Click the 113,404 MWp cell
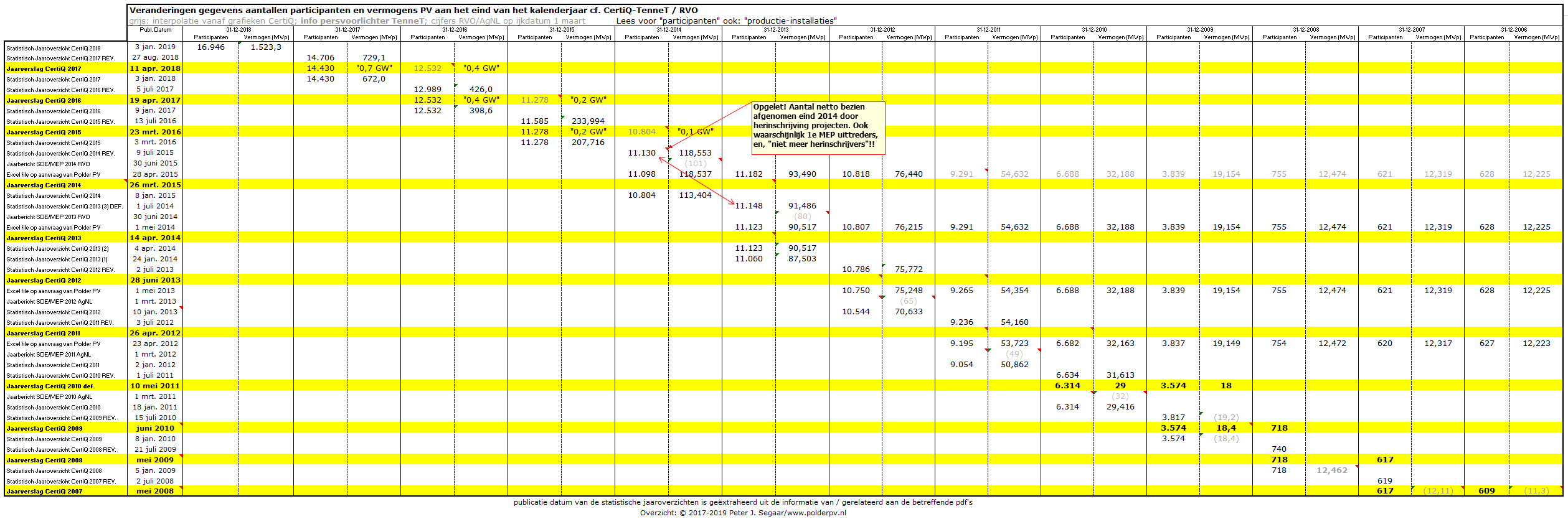This screenshot has width=1568, height=519. (x=695, y=195)
